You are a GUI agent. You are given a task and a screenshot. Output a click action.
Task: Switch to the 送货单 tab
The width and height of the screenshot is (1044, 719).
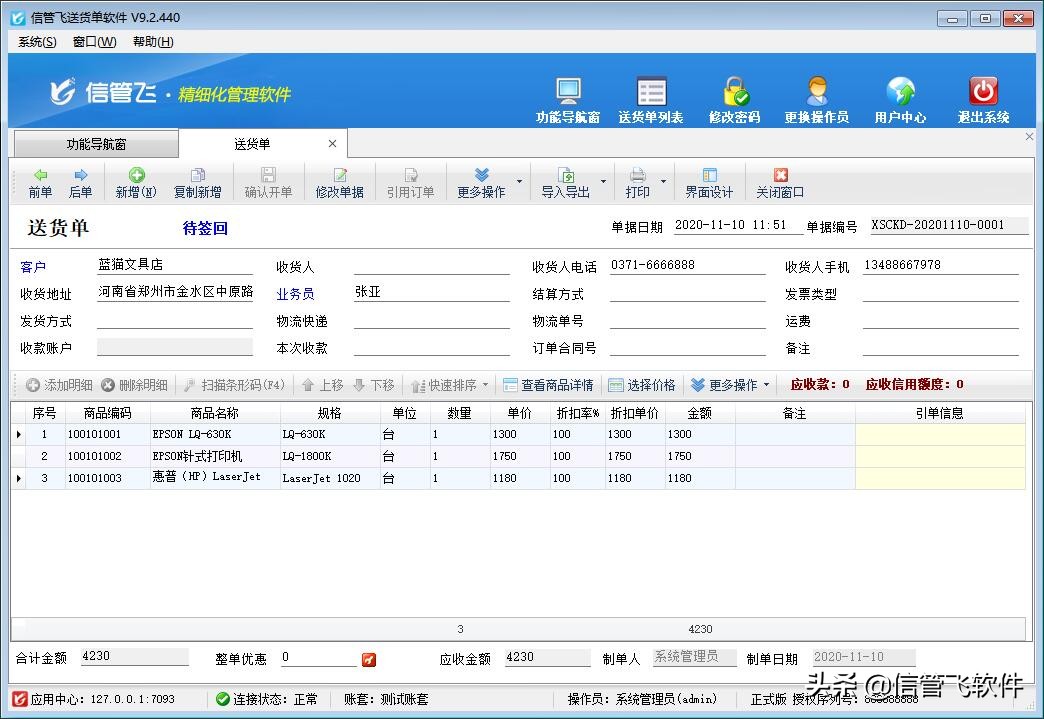pyautogui.click(x=254, y=143)
